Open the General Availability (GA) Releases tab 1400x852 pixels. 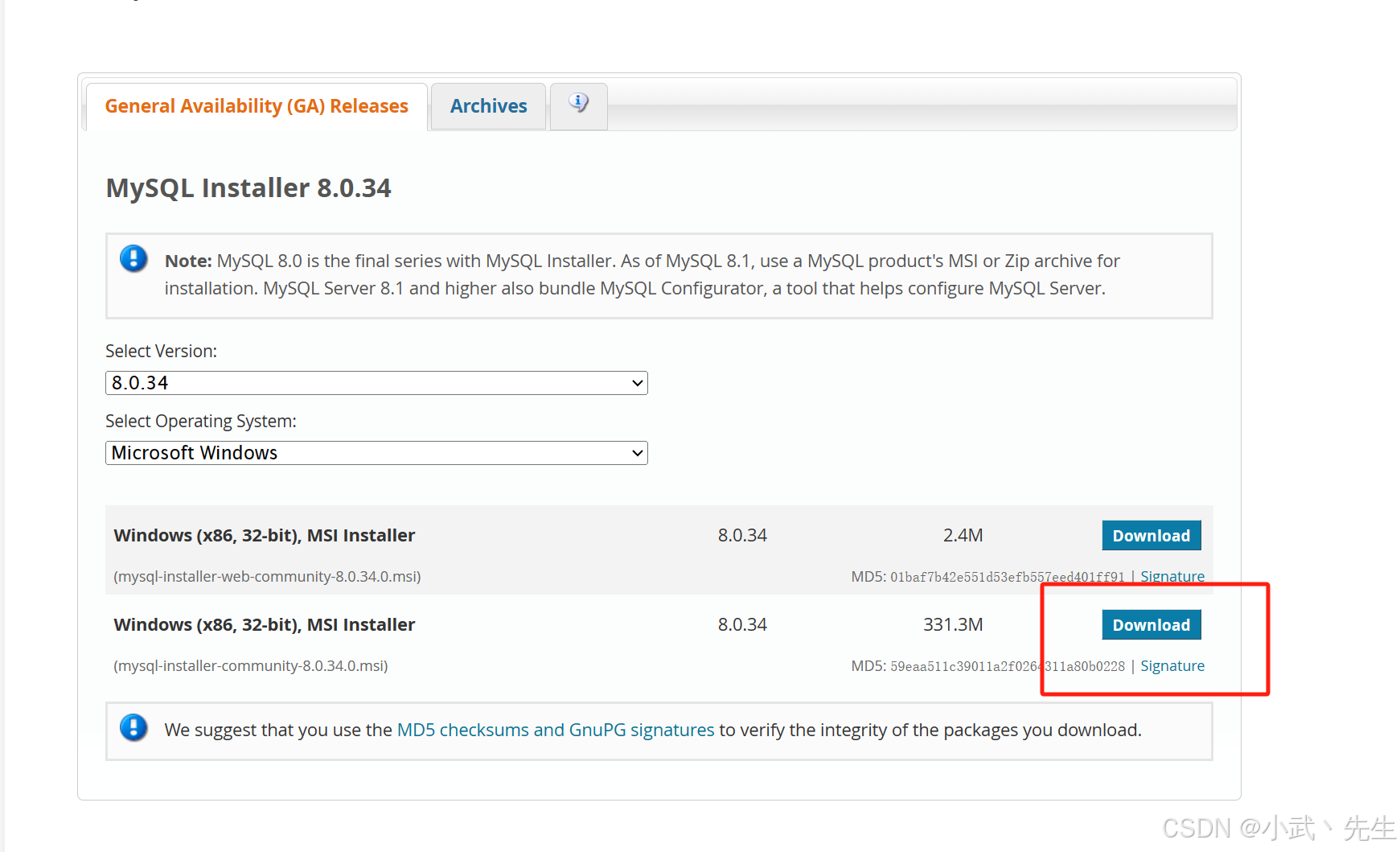pos(257,106)
